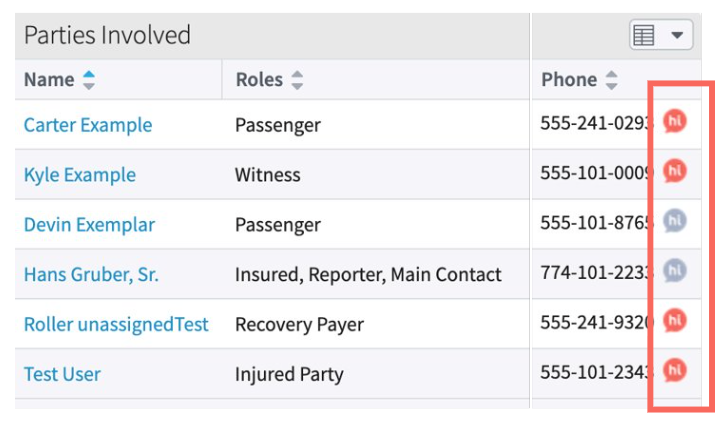Sort parties by Phone column

pos(611,80)
